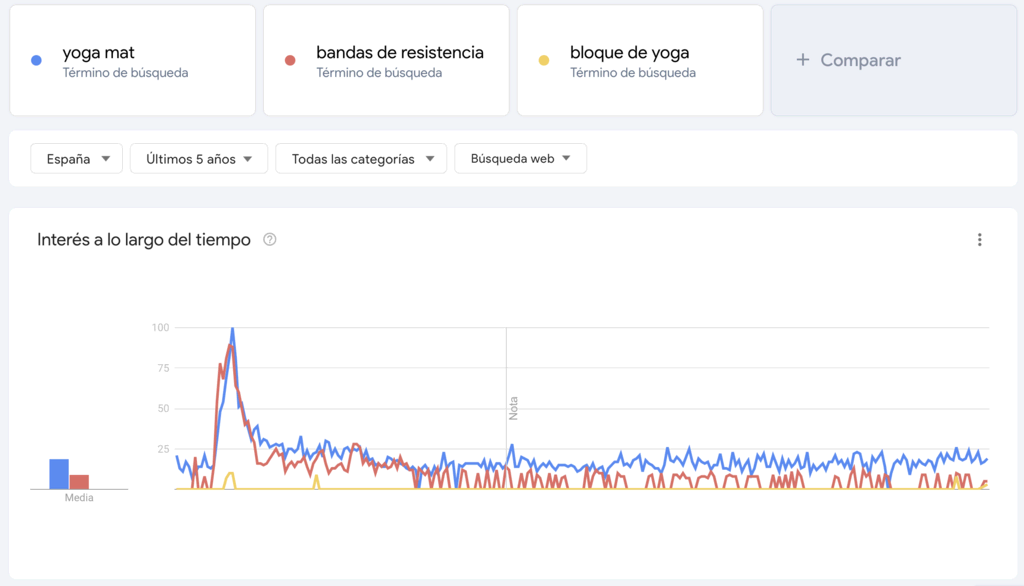Open the España region dropdown

pos(76,158)
